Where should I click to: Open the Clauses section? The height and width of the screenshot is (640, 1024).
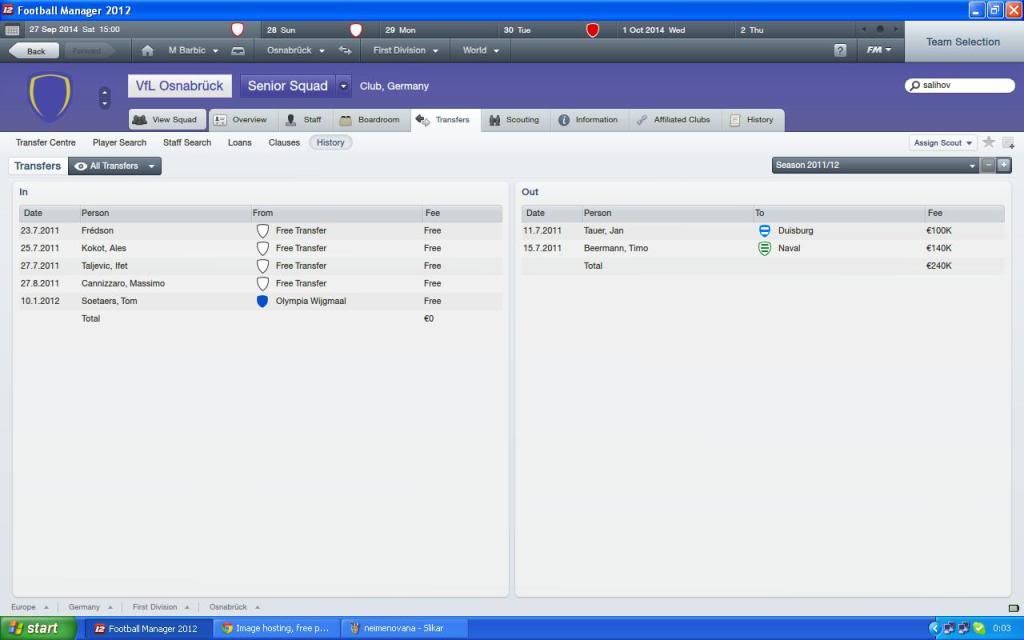(x=284, y=142)
